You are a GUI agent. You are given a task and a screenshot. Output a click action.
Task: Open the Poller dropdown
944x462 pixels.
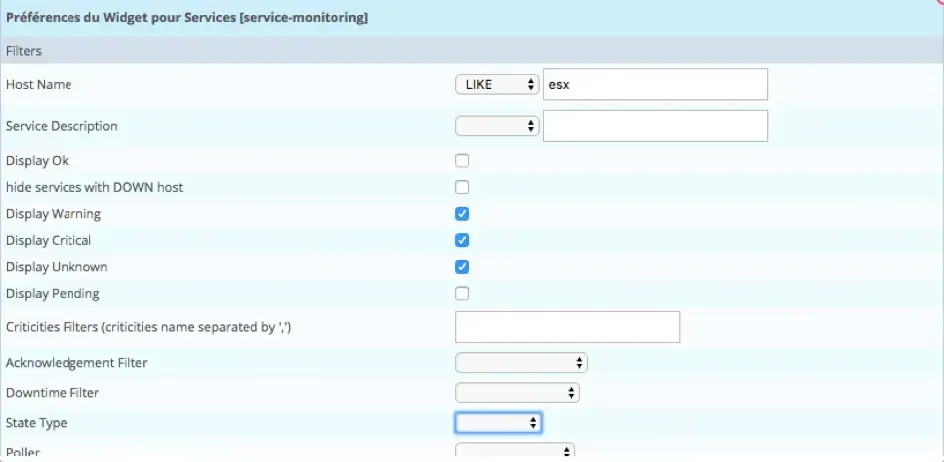click(515, 451)
